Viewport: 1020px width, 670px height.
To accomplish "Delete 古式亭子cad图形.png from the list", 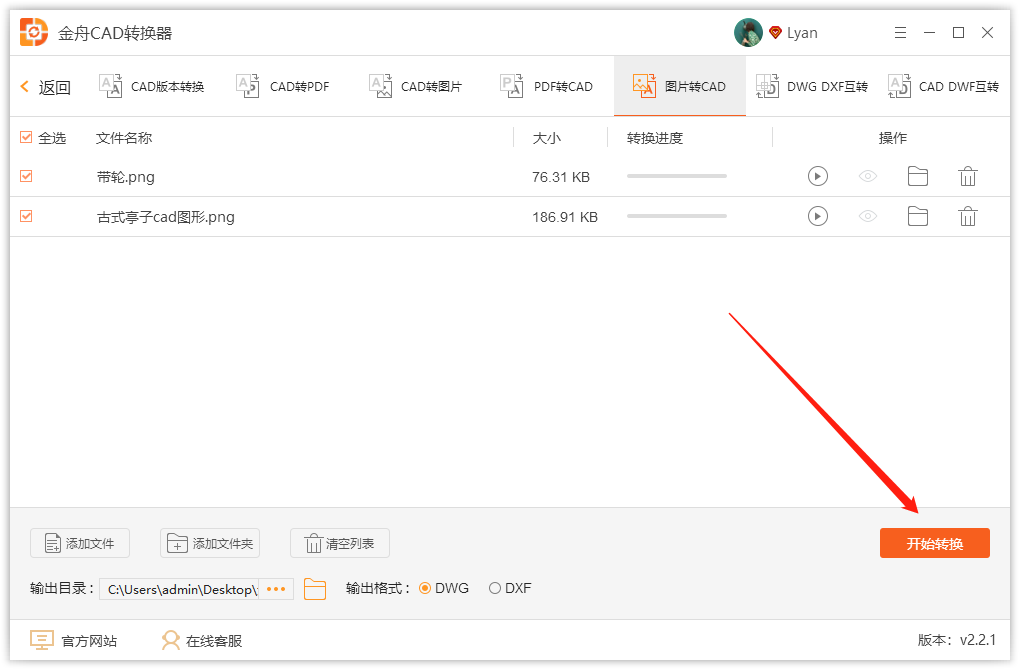I will pos(967,215).
